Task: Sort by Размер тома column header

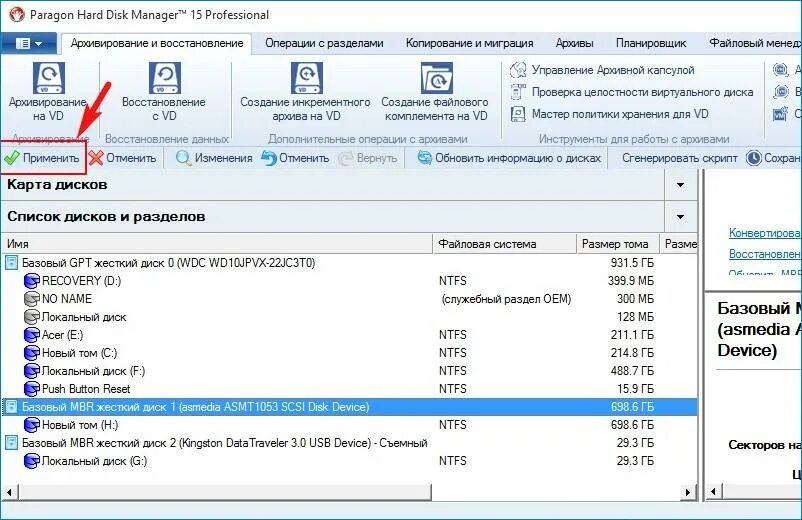Action: tap(618, 244)
